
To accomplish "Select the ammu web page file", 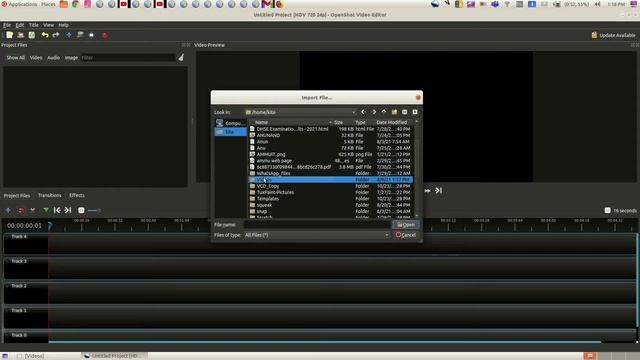I will (x=331, y=160).
